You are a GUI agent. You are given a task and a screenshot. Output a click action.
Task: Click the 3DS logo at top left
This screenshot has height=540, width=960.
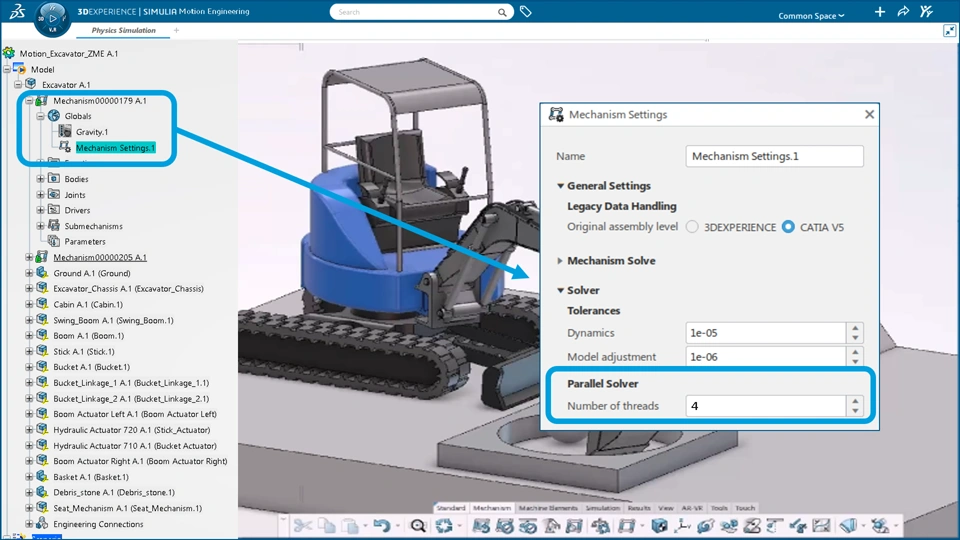[17, 11]
